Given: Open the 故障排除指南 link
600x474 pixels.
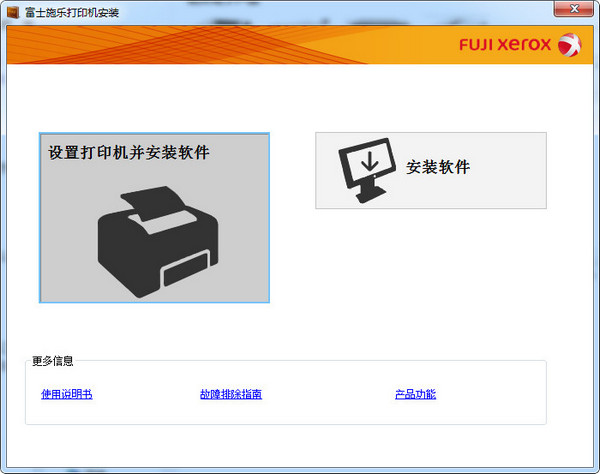Looking at the screenshot, I should pos(231,394).
